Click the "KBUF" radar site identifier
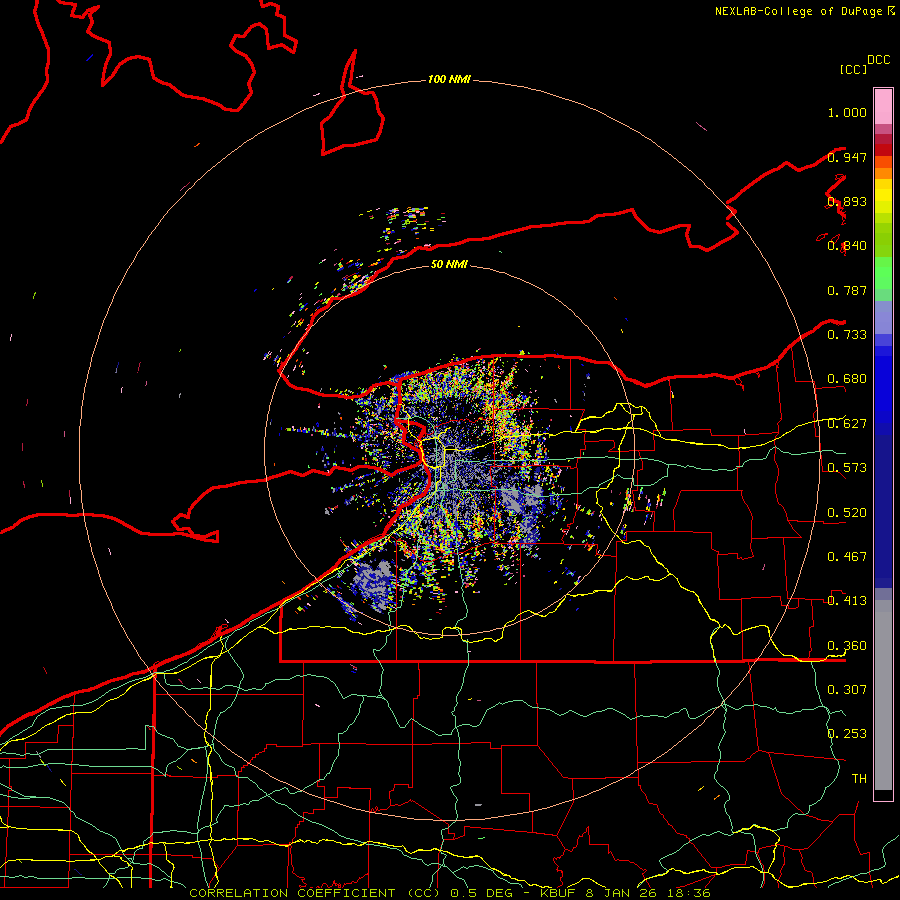 point(560,893)
